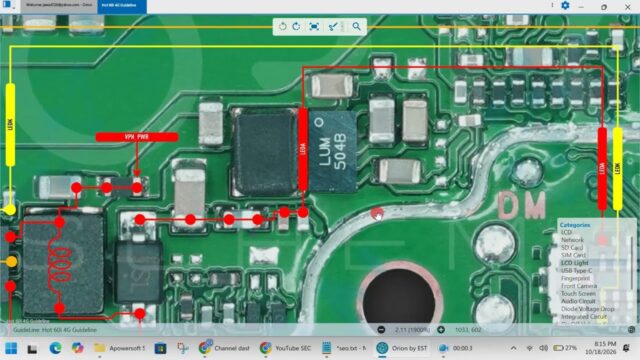Open Task View on taskbar
Viewport: 640px width, 360px height.
[x=32, y=348]
